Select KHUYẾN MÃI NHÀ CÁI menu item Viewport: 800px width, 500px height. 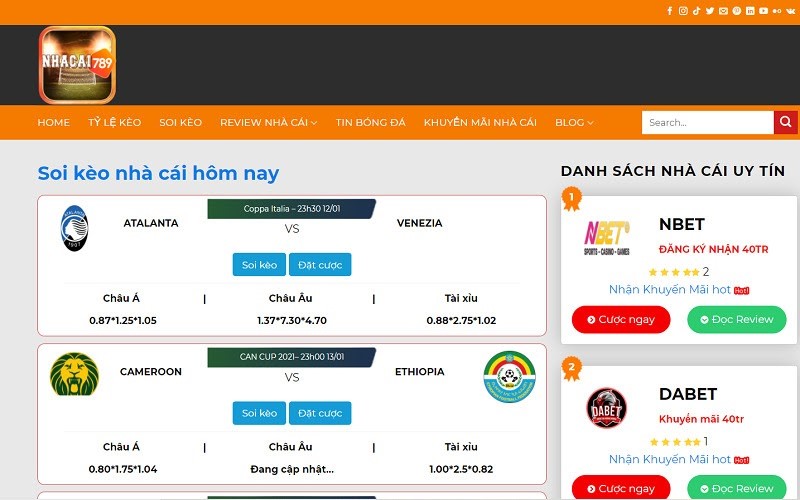pos(480,123)
